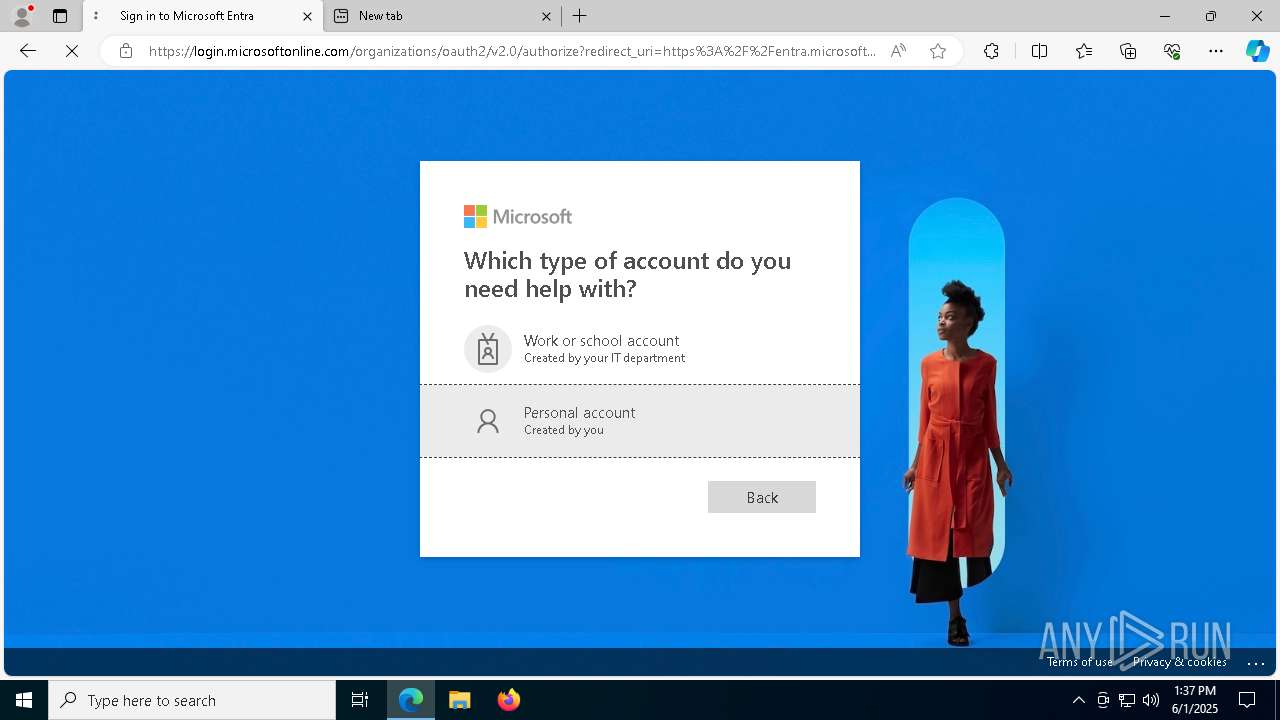Image resolution: width=1280 pixels, height=720 pixels.
Task: Click the Personal account person icon
Action: (488, 421)
